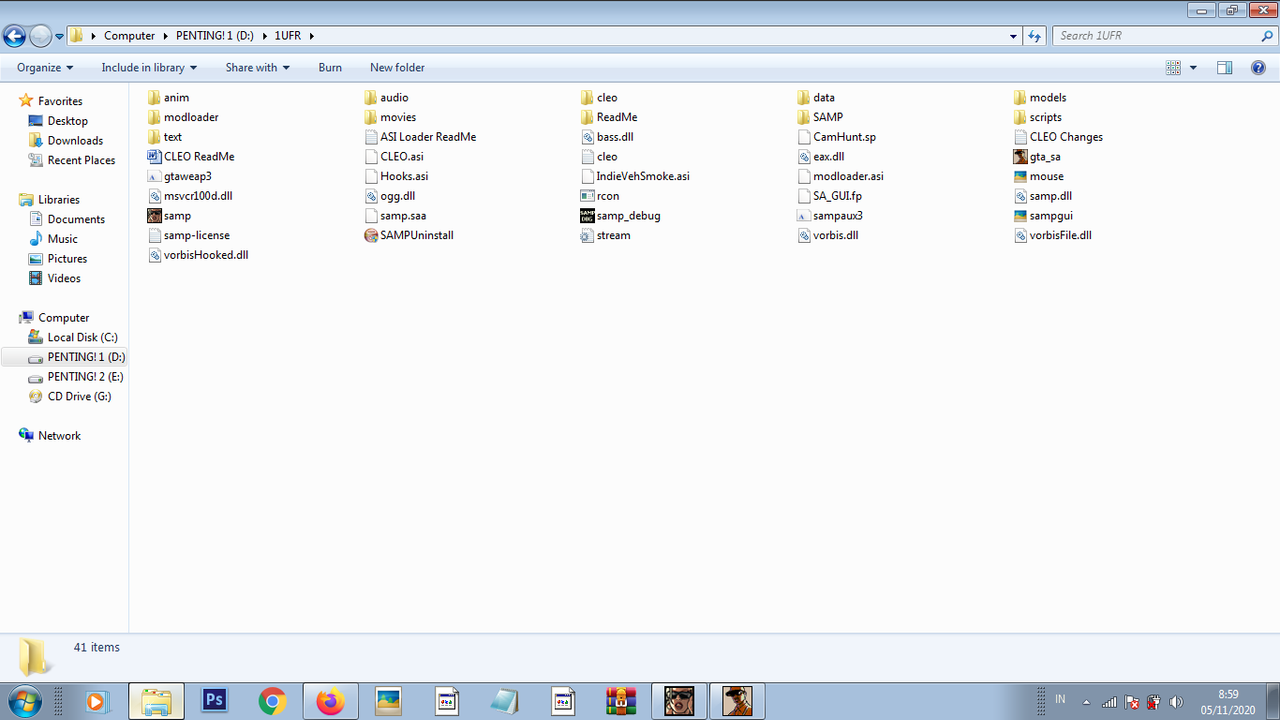The width and height of the screenshot is (1280, 720).
Task: Open the Organize menu
Action: (x=45, y=68)
